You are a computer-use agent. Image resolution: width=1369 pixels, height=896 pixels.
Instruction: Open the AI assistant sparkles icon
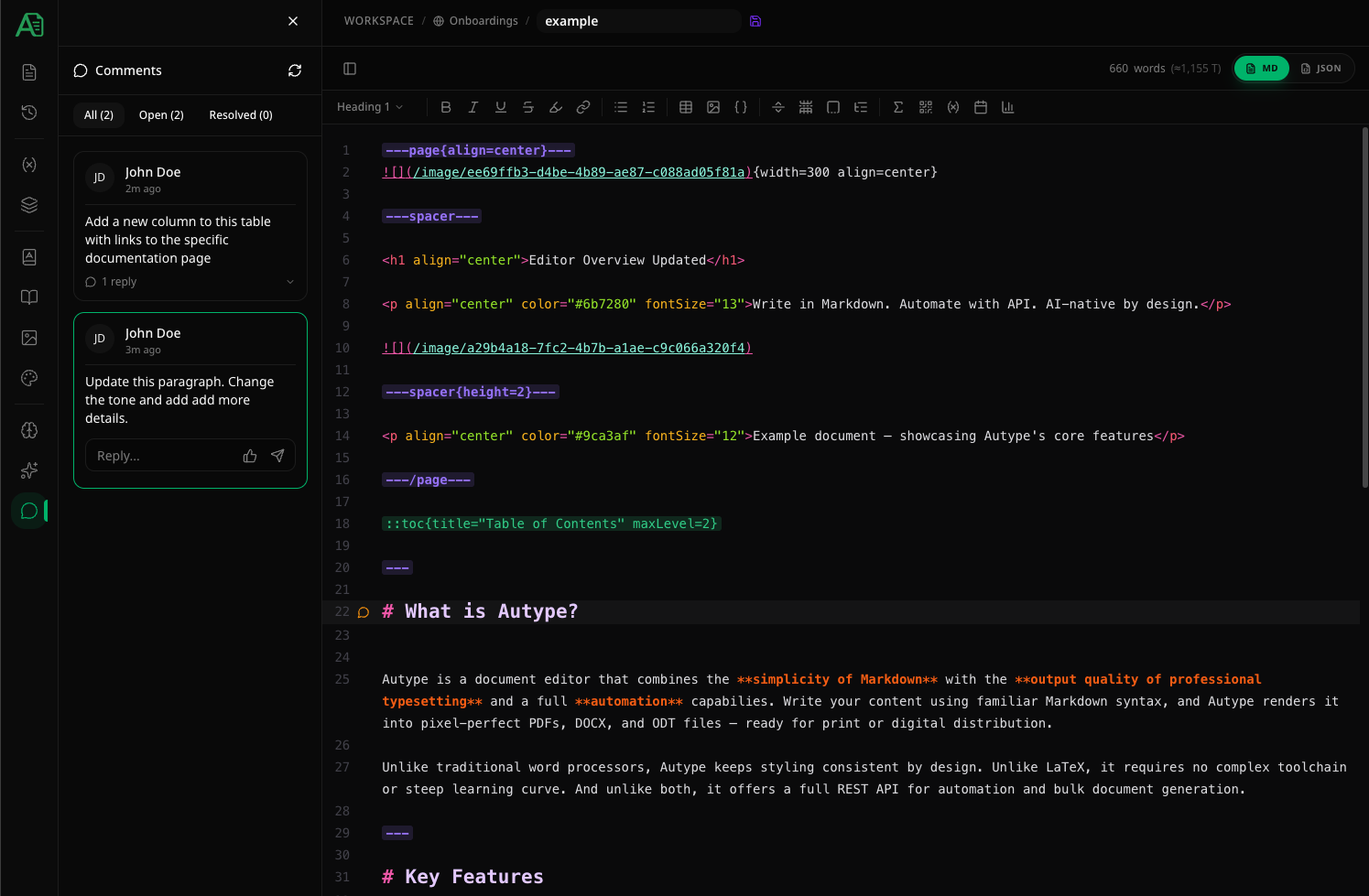pyautogui.click(x=28, y=470)
